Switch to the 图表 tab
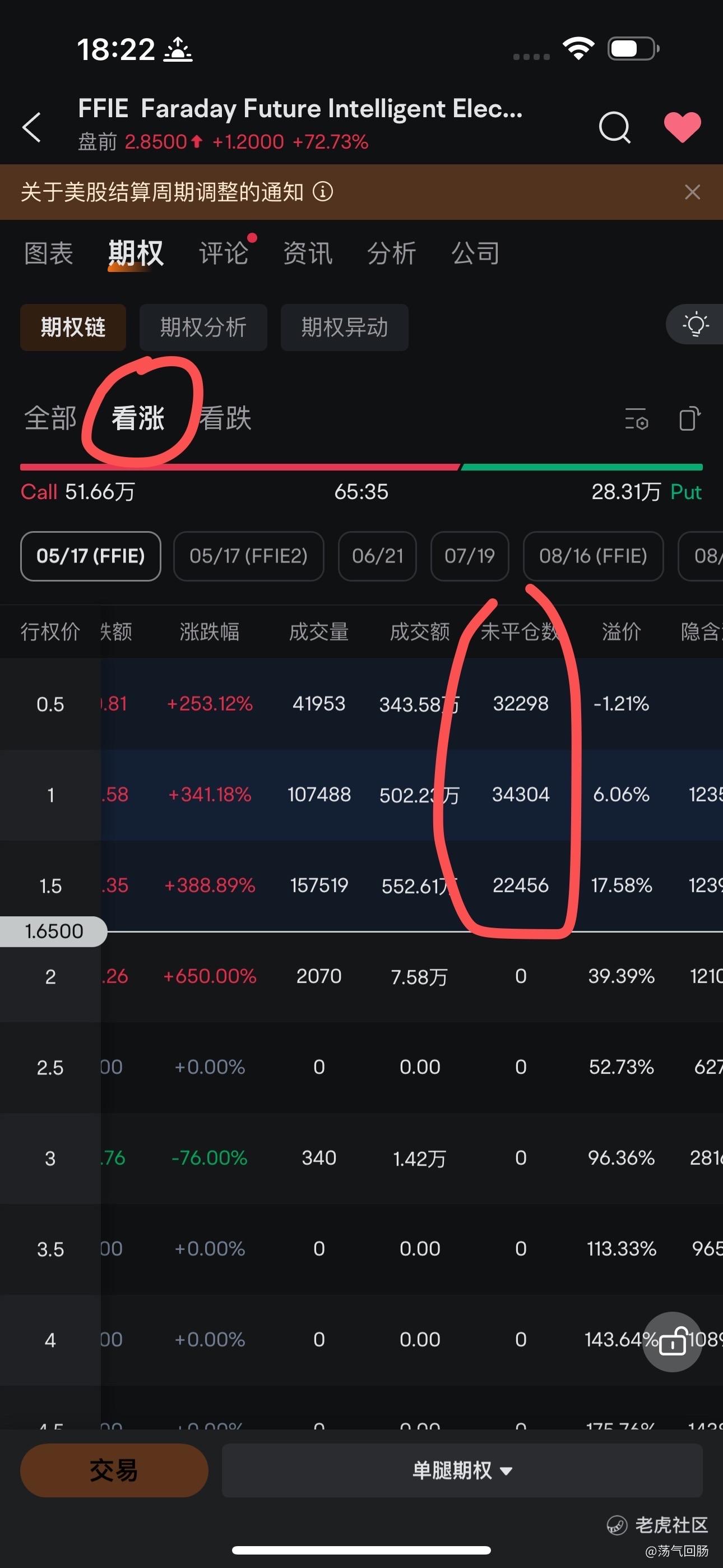This screenshot has height=1568, width=723. (49, 253)
